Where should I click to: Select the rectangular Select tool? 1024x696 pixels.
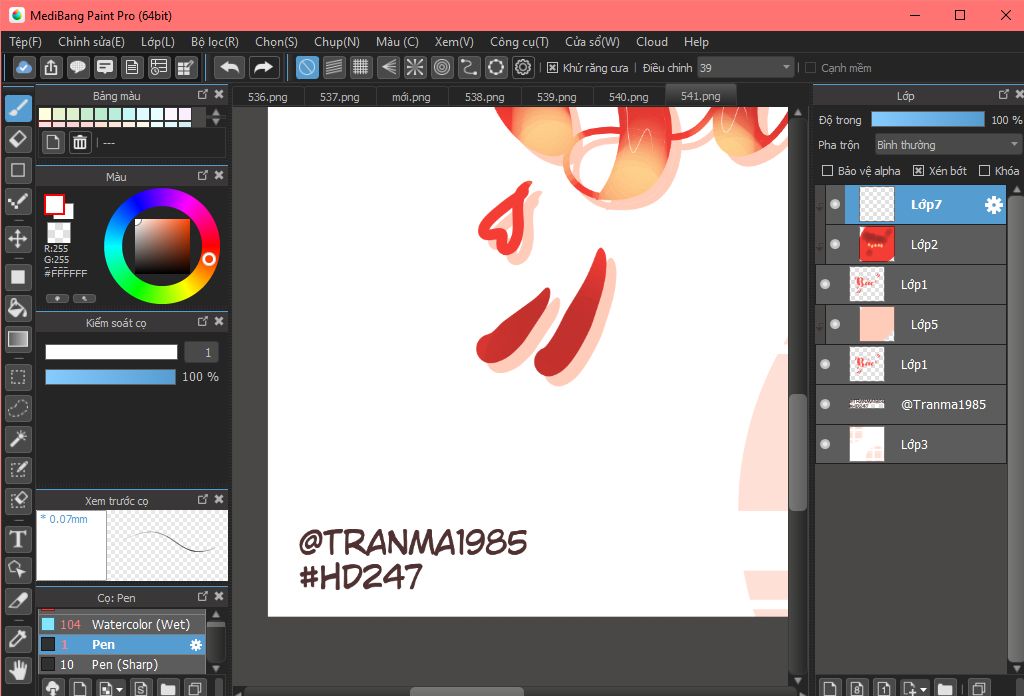tap(18, 377)
